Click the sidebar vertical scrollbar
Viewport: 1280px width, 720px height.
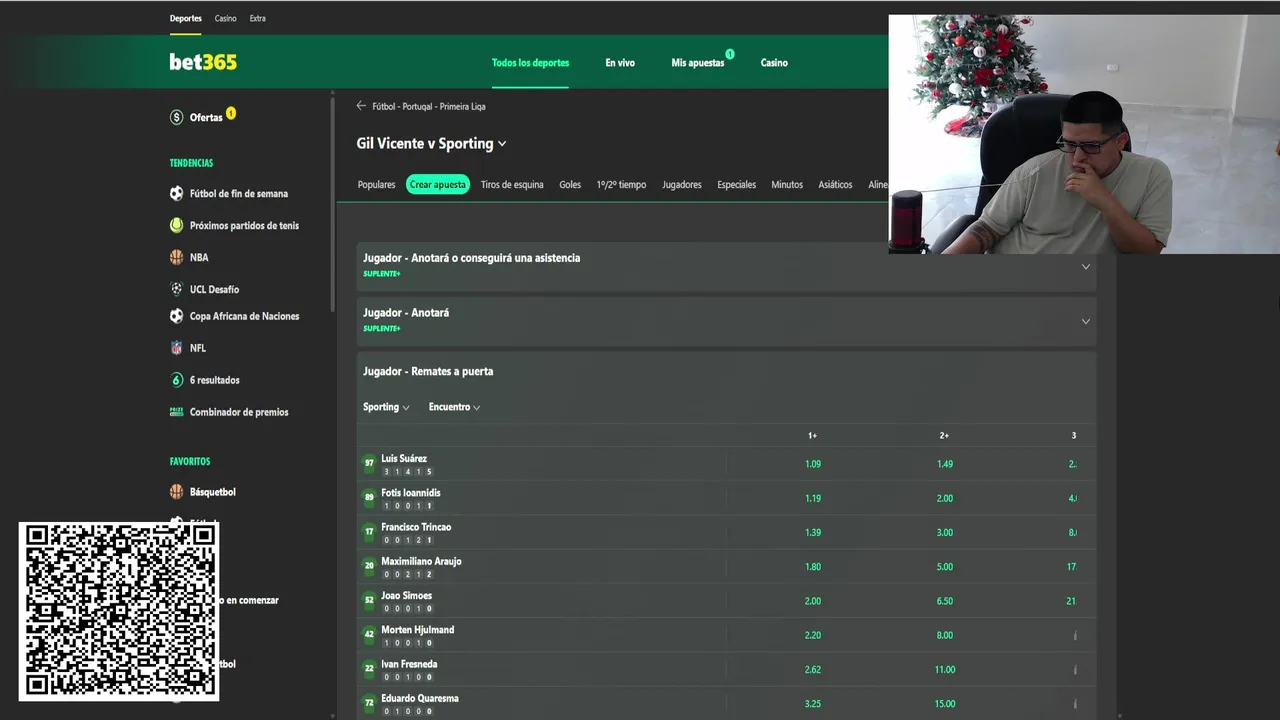click(333, 205)
